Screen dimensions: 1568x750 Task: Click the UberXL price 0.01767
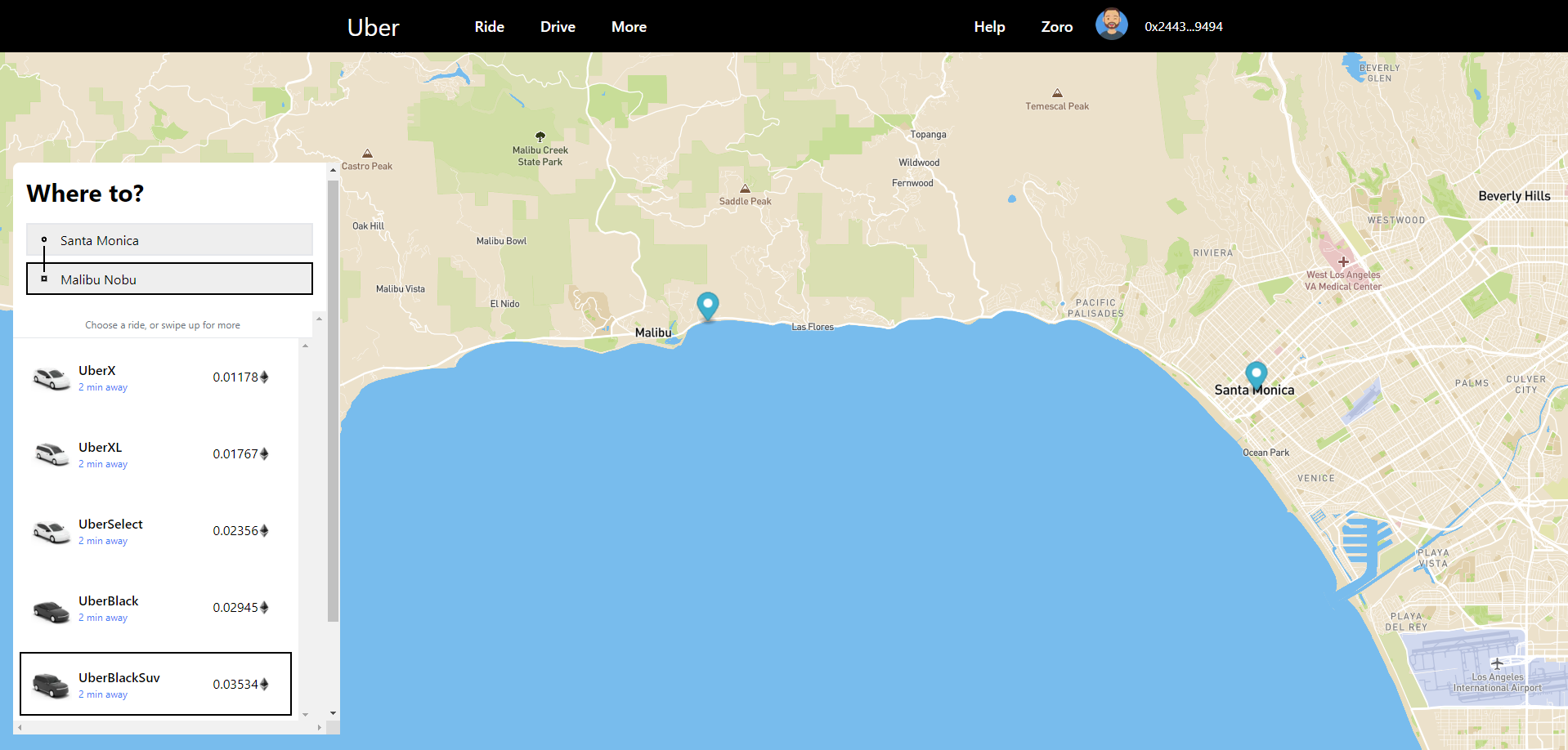click(235, 454)
